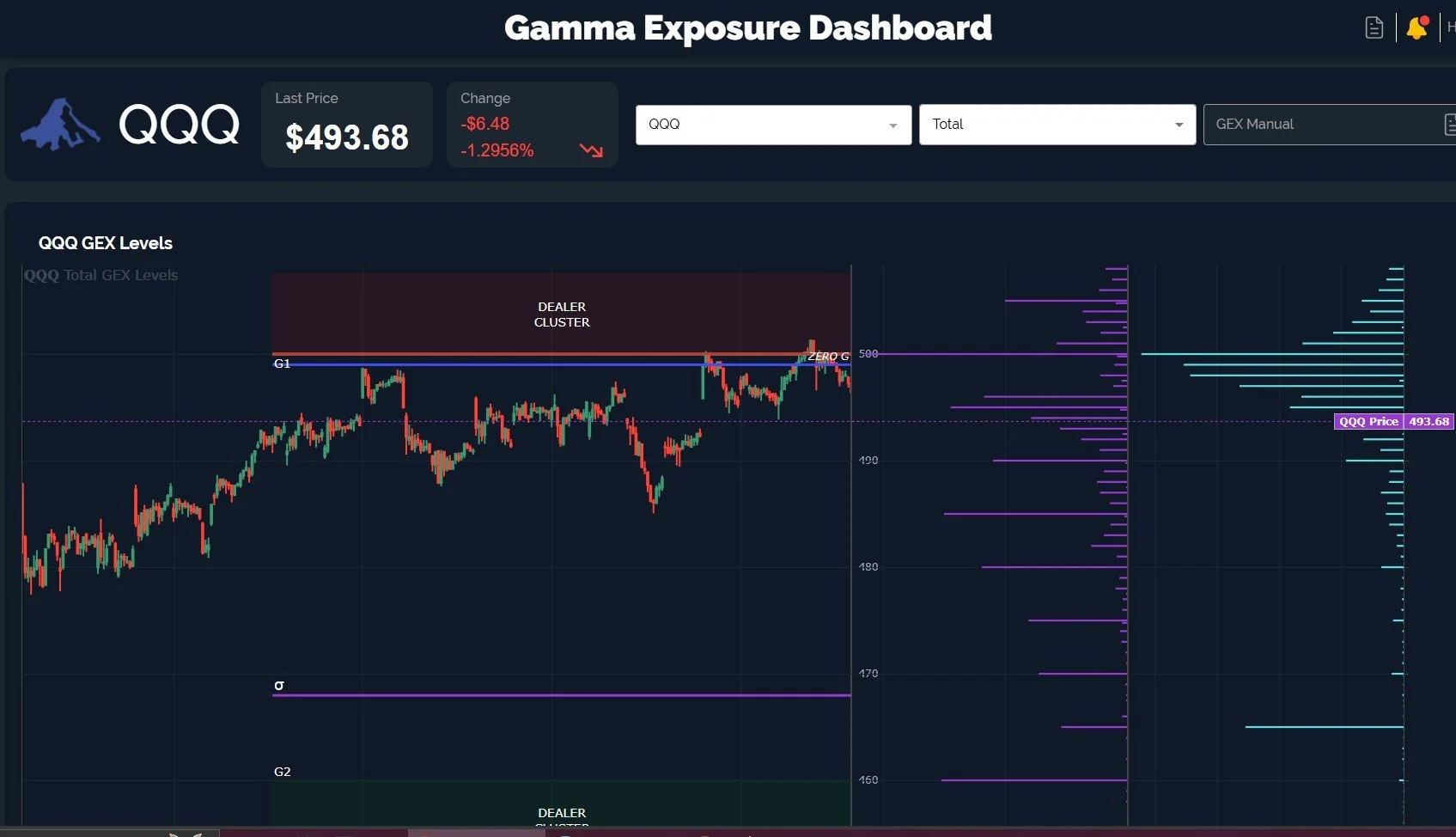The image size is (1456, 837).
Task: Click the Gamma Exposure Dashboard title
Action: (x=748, y=28)
